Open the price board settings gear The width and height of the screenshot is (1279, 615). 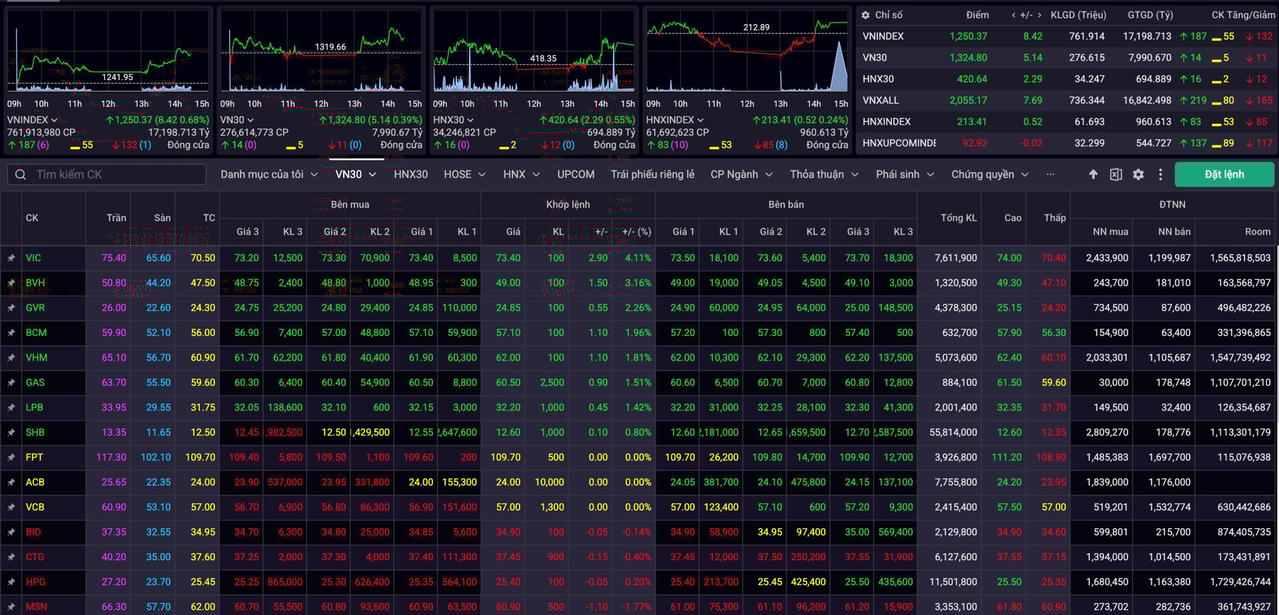(1138, 175)
